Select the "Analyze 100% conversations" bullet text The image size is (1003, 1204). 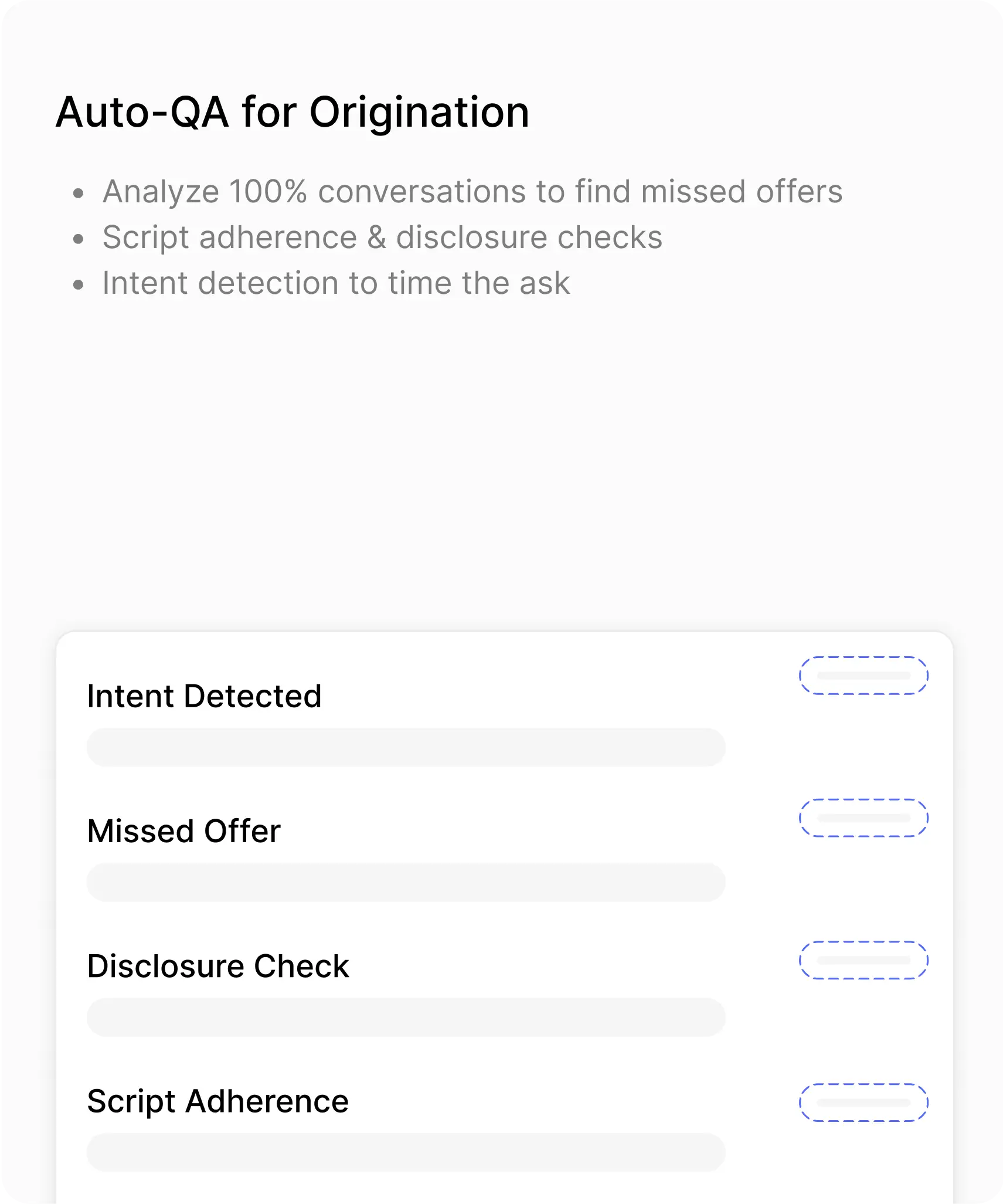472,191
